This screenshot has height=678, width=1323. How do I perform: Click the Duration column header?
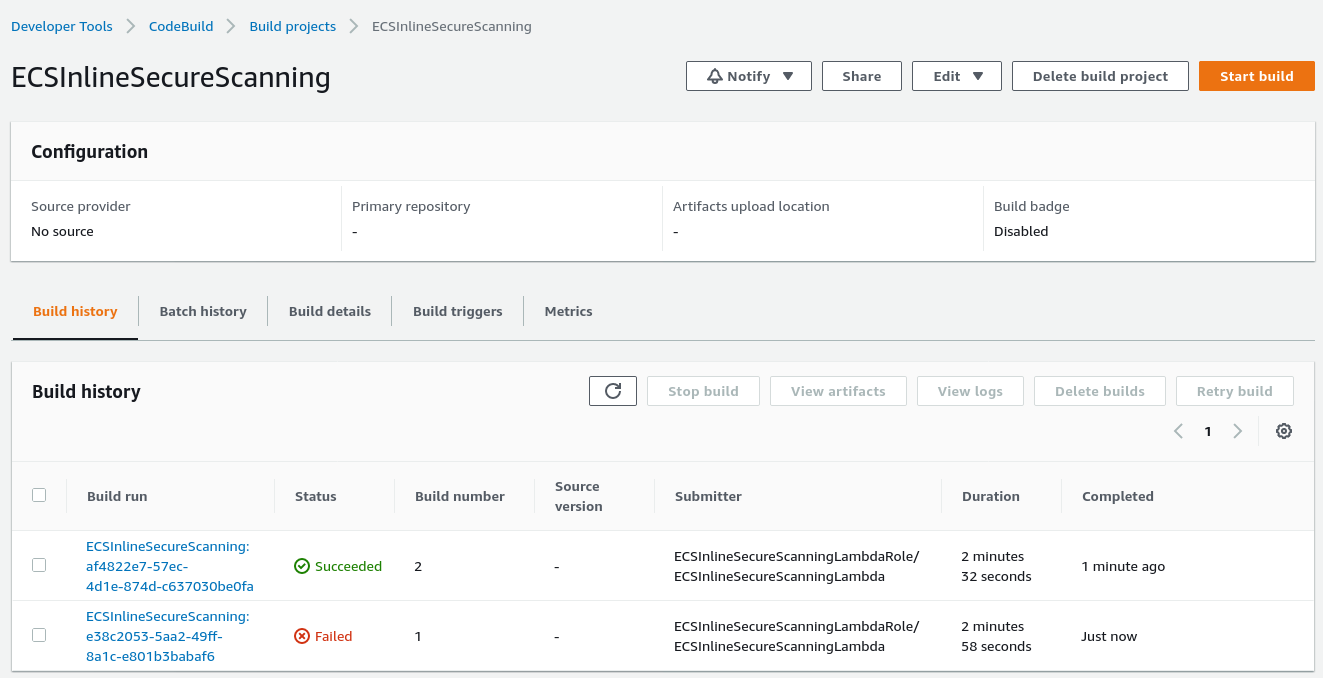pos(991,496)
